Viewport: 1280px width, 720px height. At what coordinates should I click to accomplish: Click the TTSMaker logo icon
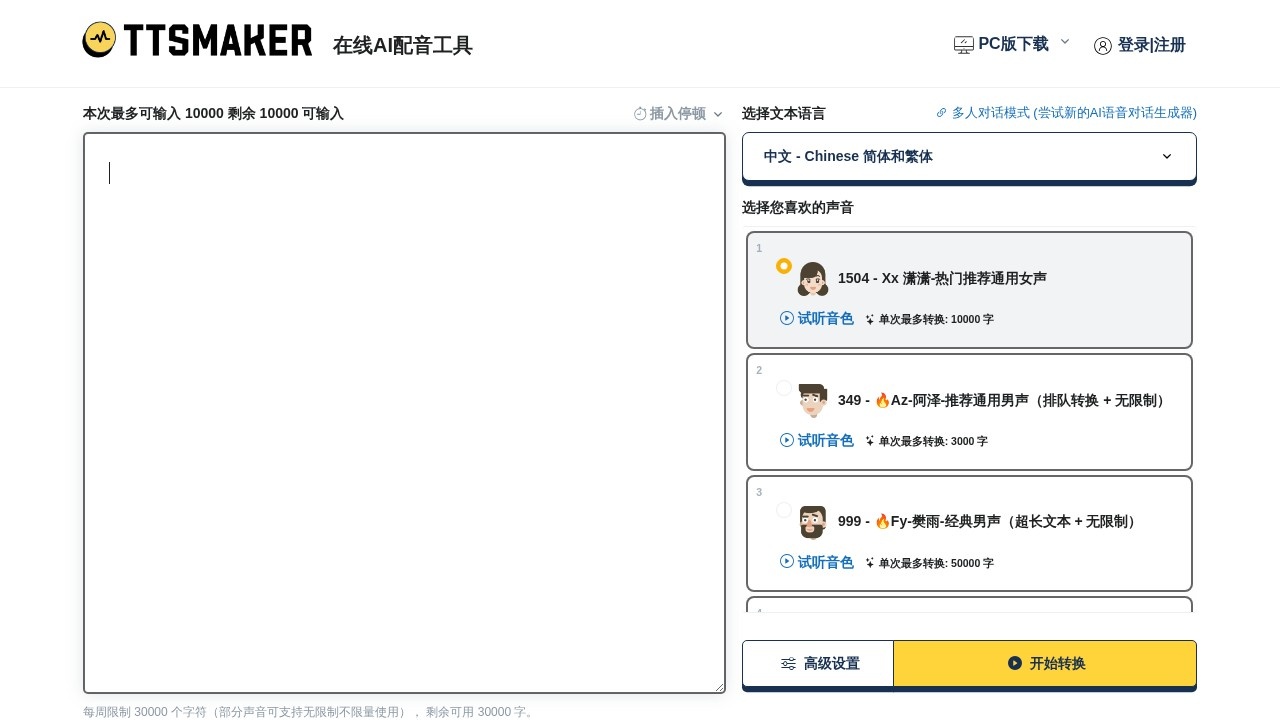[x=100, y=40]
